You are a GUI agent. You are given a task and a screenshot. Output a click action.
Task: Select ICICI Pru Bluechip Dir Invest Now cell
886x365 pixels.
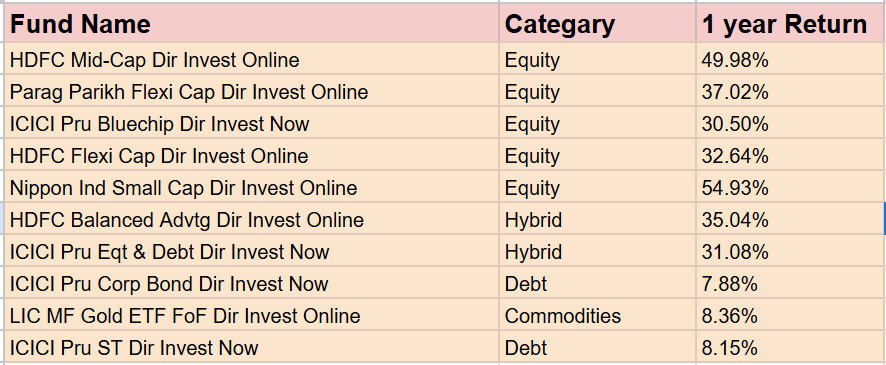251,123
